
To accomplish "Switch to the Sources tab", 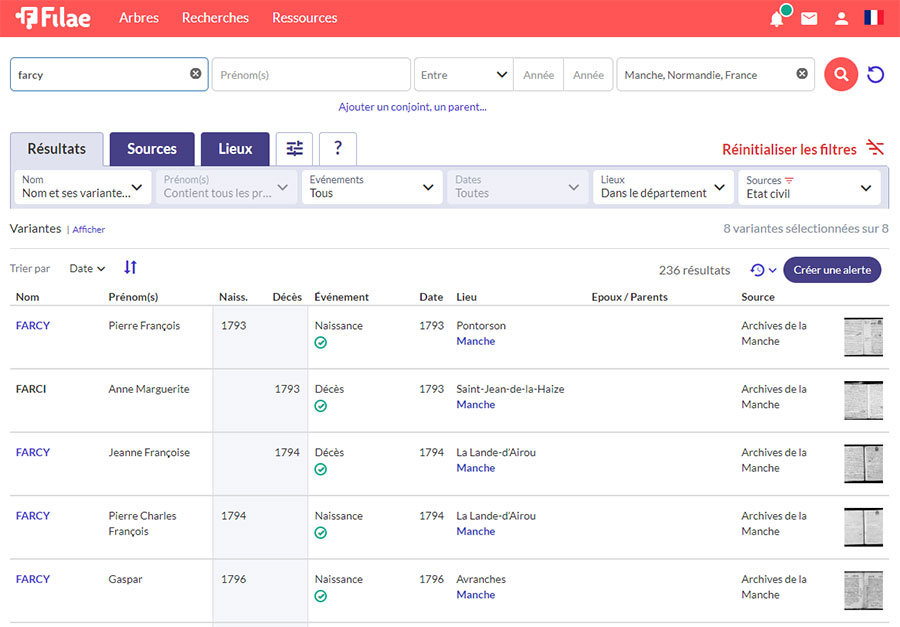I will (152, 149).
